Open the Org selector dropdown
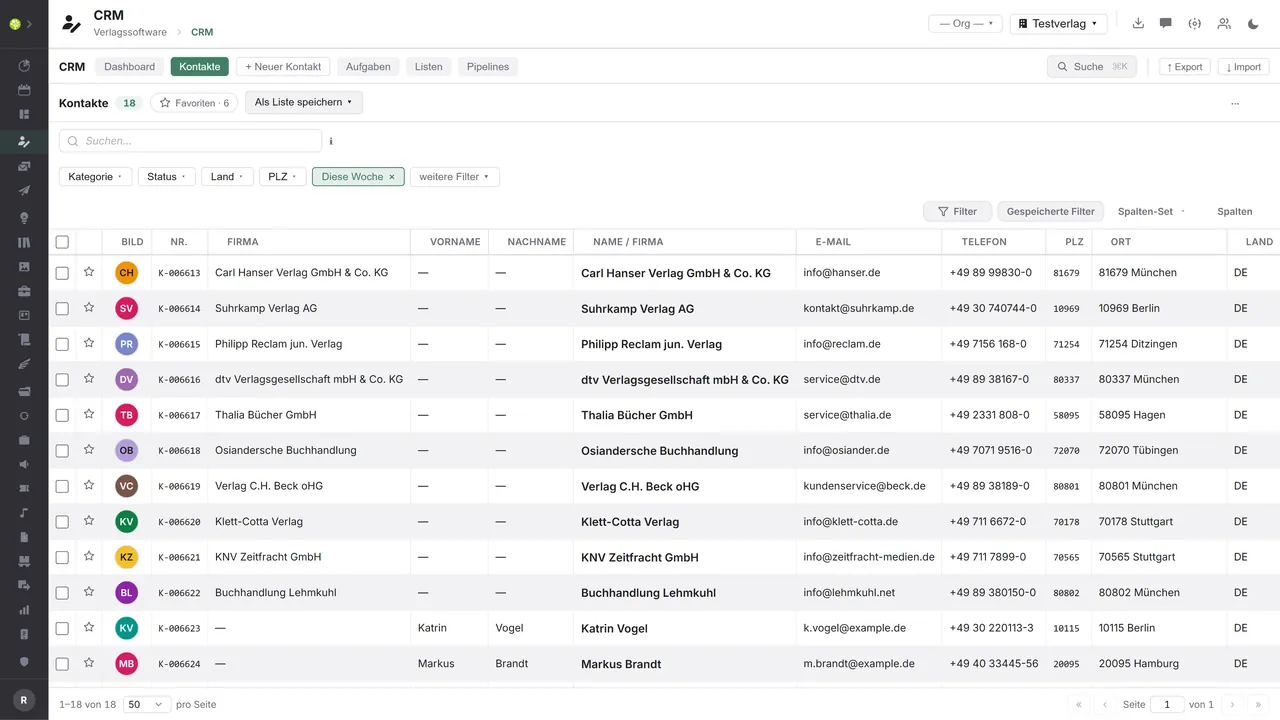 pyautogui.click(x=966, y=23)
